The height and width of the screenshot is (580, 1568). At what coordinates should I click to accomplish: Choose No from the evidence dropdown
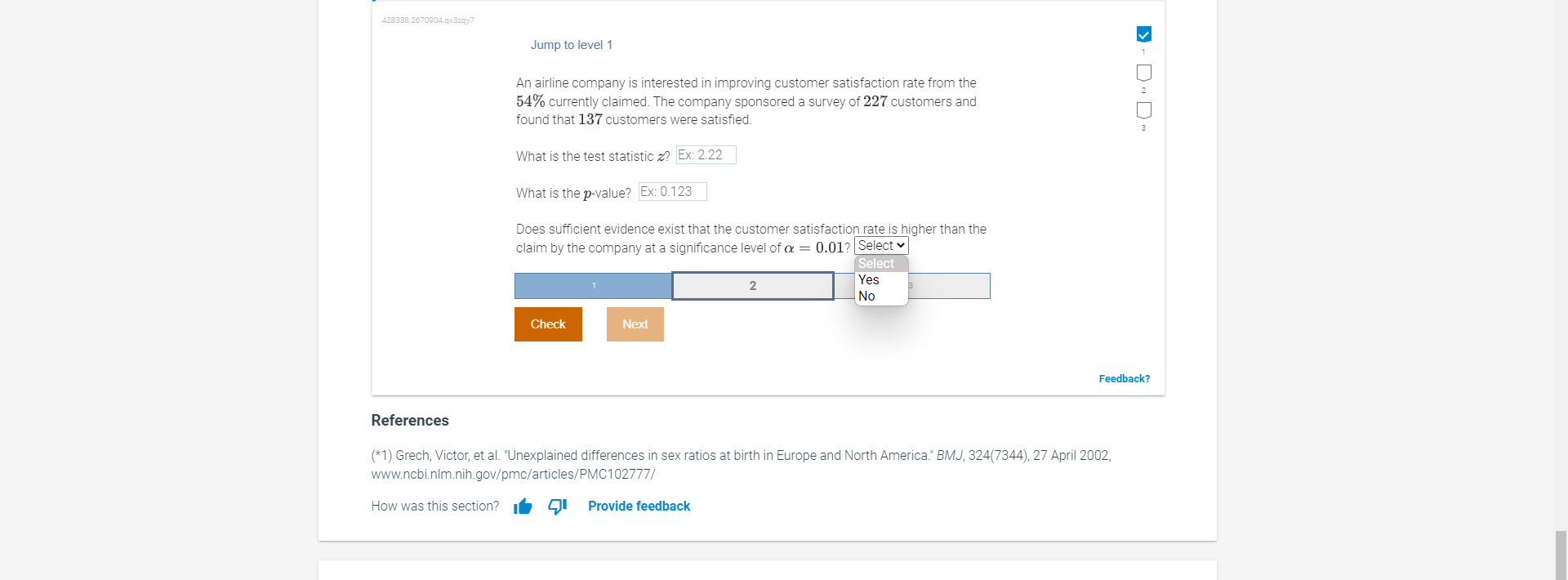pyautogui.click(x=867, y=296)
